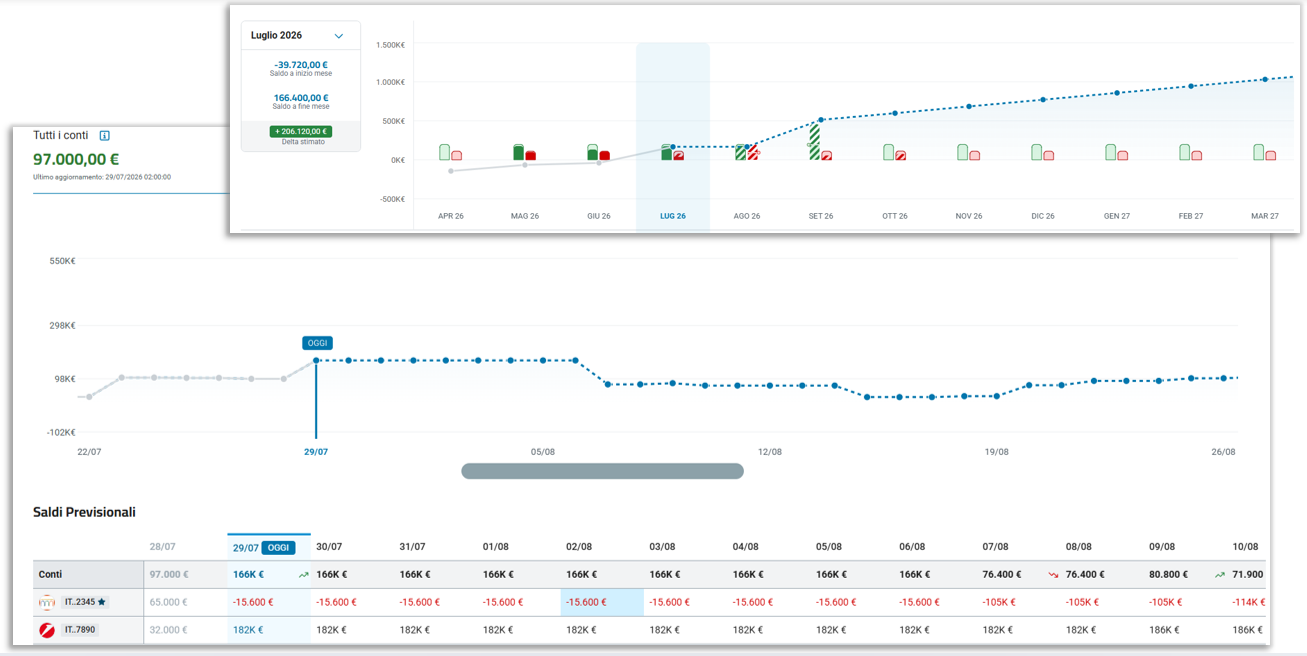Click the OGGI marker on the balance chart
This screenshot has height=656, width=1307.
point(316,343)
